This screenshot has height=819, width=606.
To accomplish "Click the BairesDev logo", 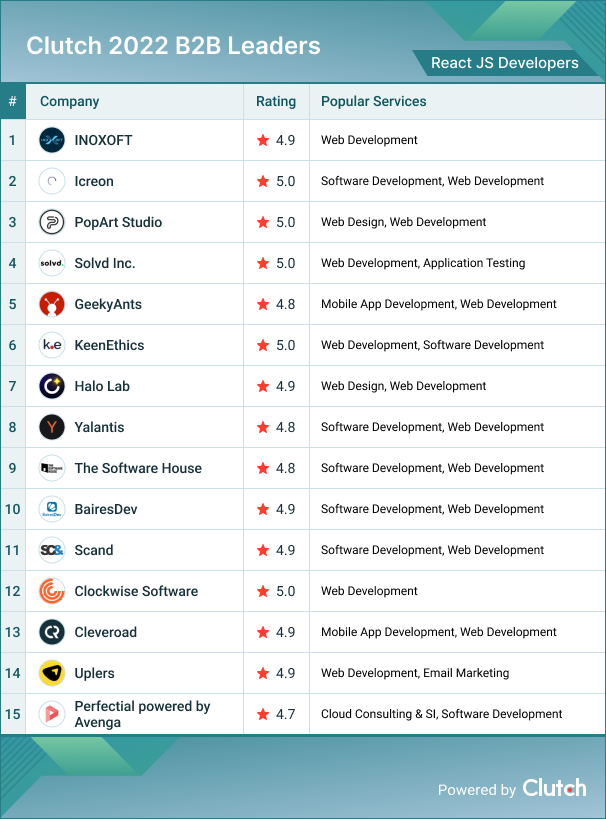I will [52, 509].
